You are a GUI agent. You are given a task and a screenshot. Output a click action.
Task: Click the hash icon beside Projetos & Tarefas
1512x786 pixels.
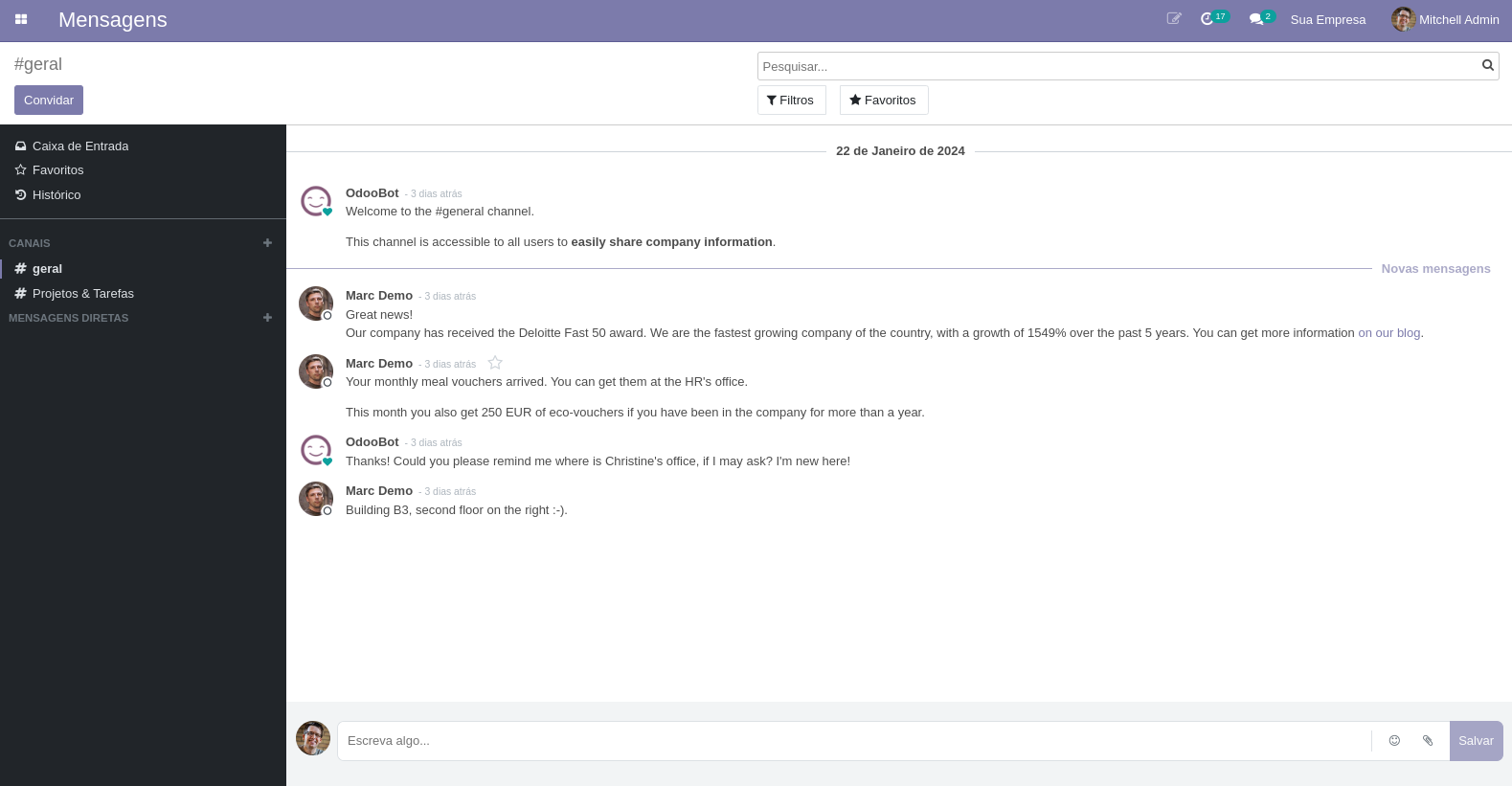(x=20, y=294)
